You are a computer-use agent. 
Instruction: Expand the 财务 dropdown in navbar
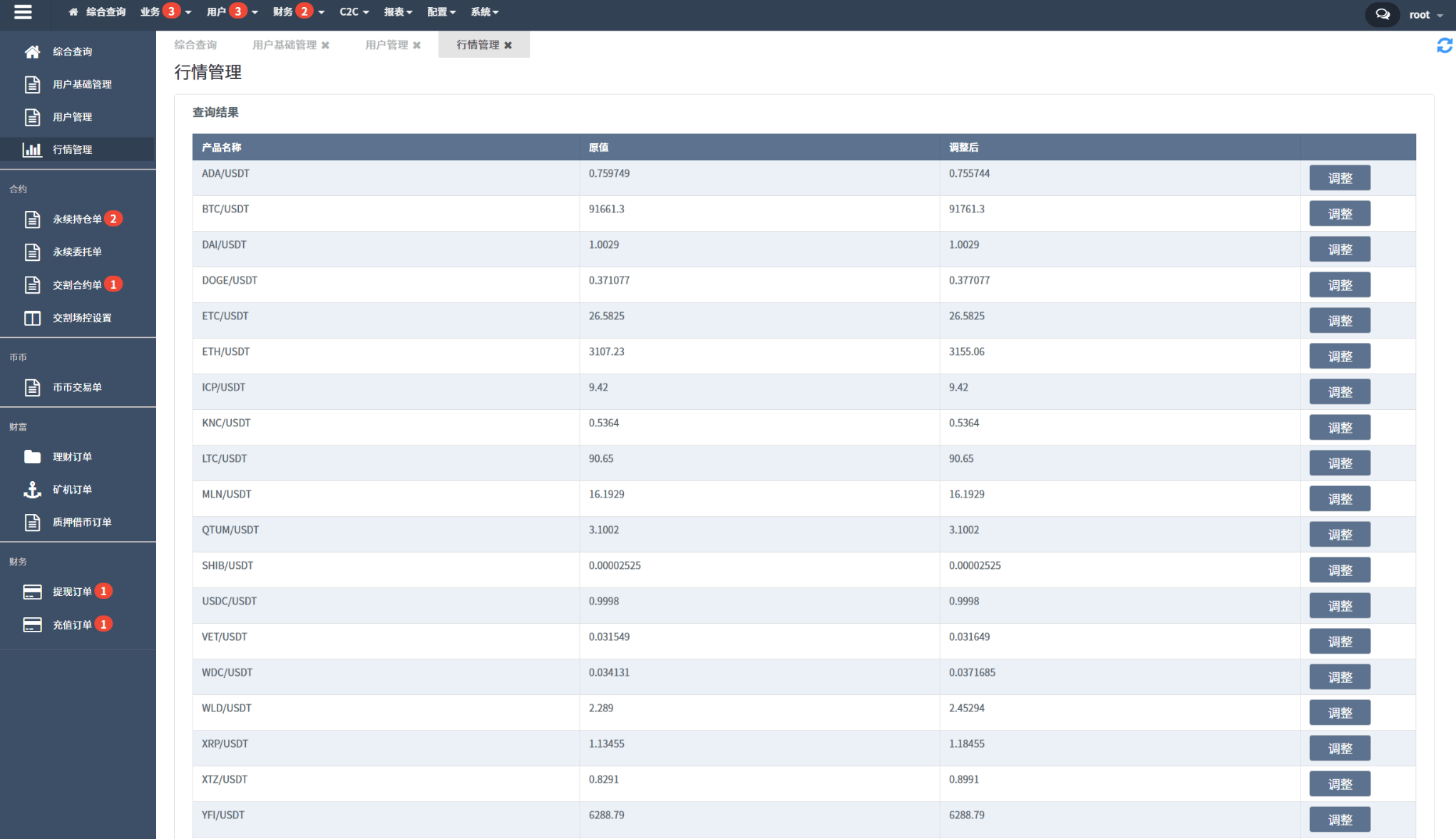pyautogui.click(x=298, y=12)
